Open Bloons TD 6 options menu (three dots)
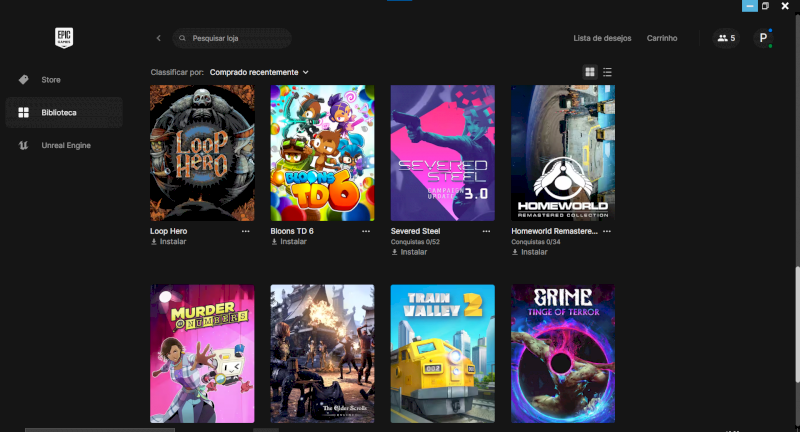Viewport: 800px width, 432px height. (366, 231)
